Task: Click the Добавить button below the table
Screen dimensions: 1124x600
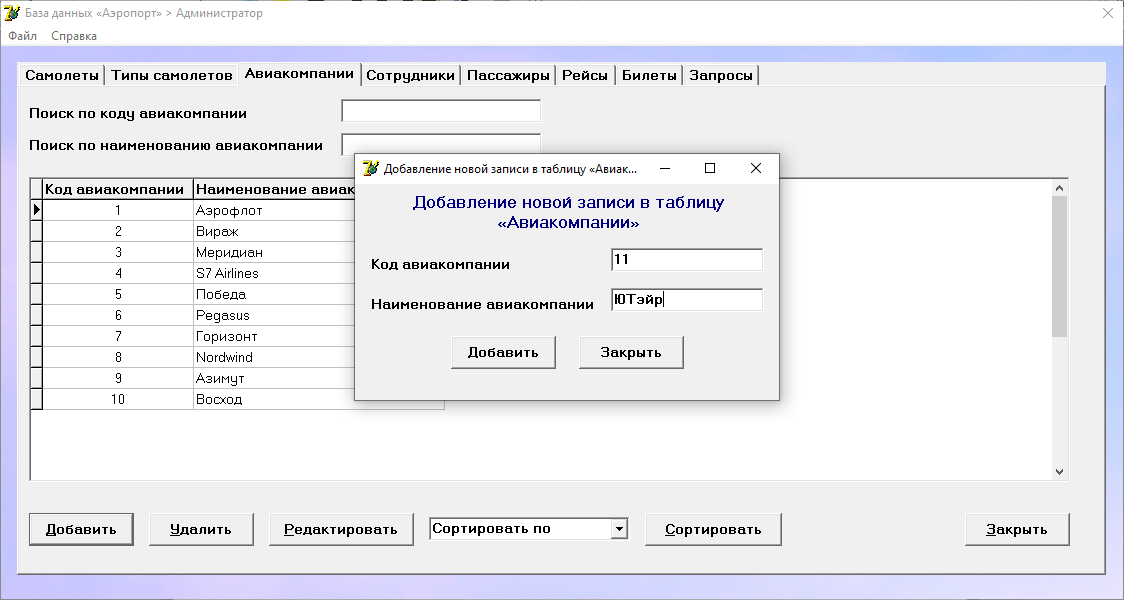Action: pyautogui.click(x=81, y=530)
